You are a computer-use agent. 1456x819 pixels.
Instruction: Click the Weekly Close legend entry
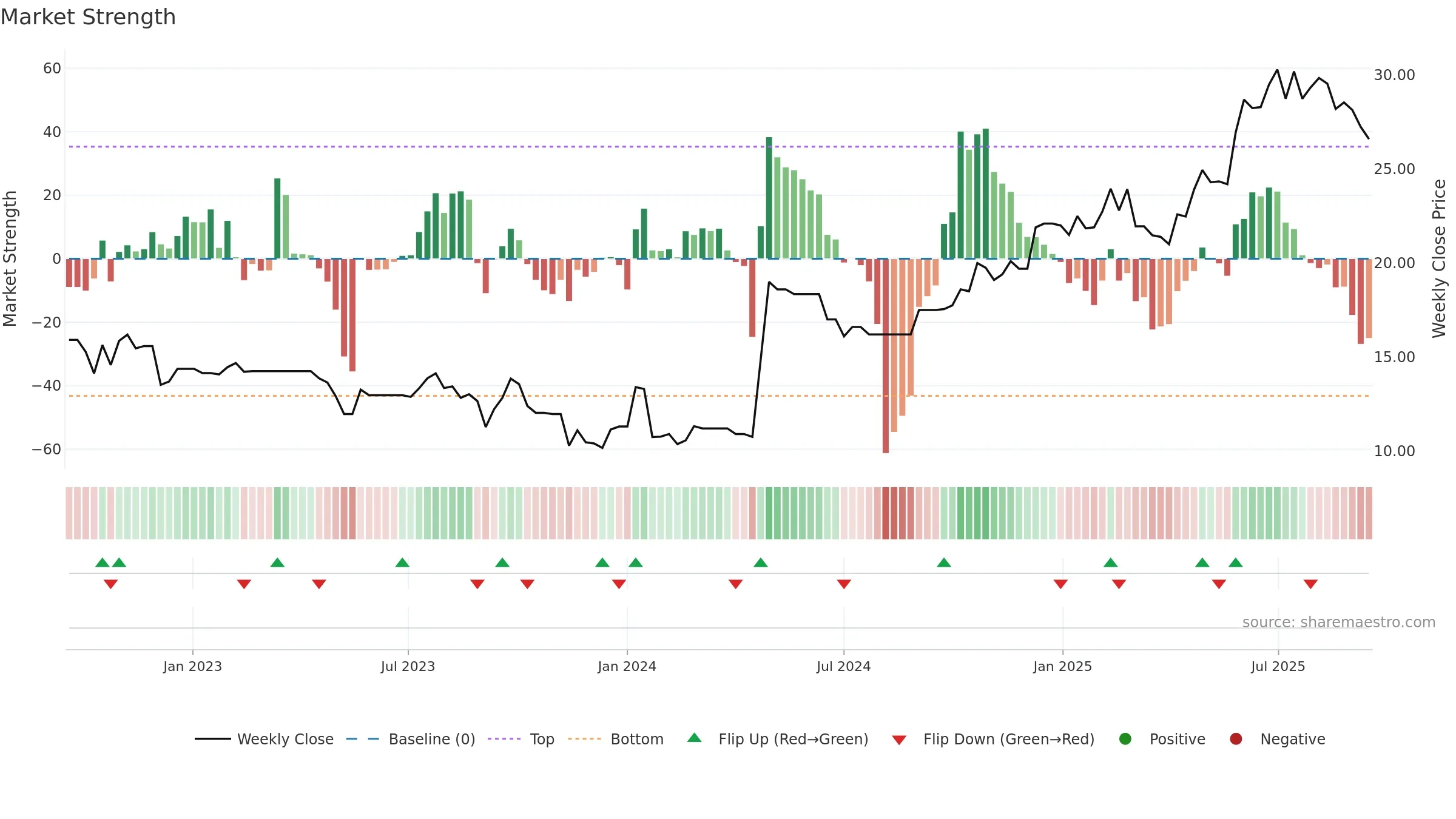coord(264,739)
